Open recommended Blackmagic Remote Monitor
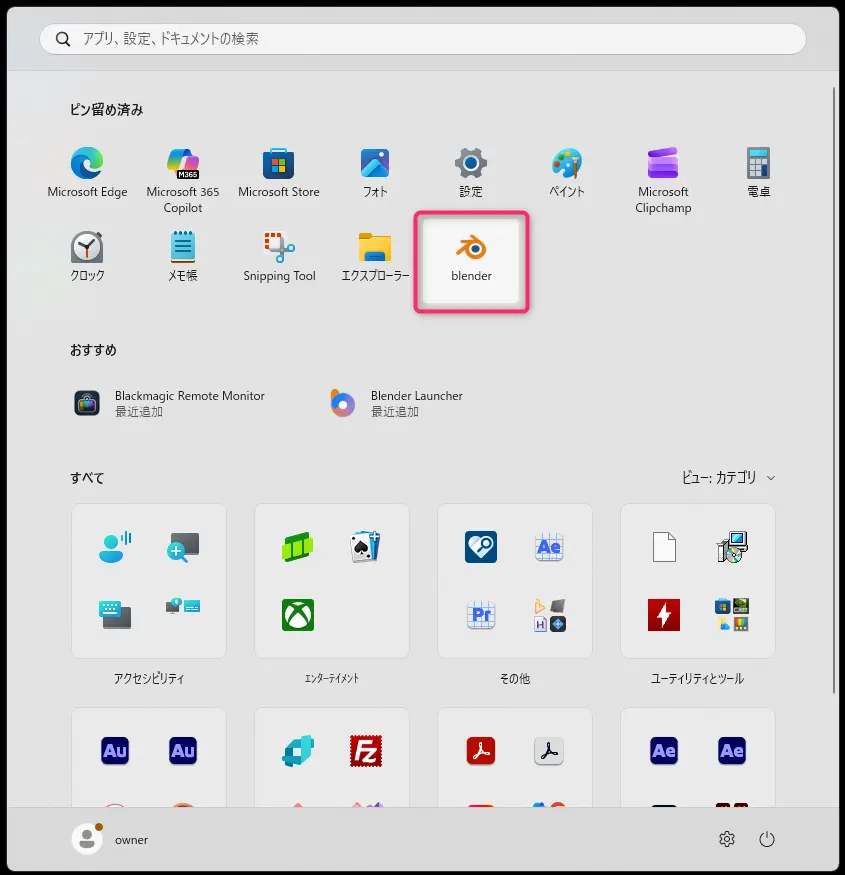 coord(169,403)
